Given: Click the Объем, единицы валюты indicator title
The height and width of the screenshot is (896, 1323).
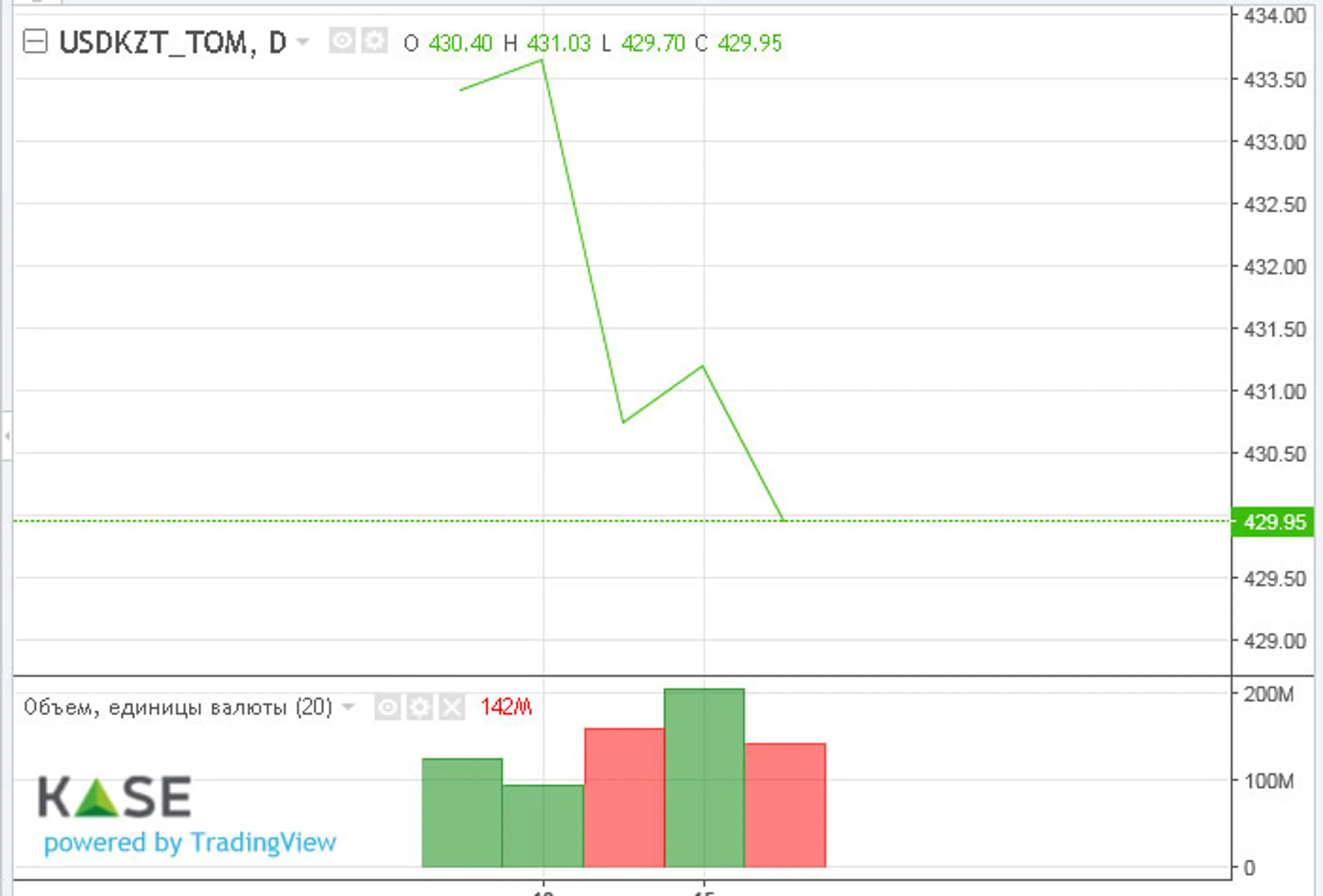Looking at the screenshot, I should [x=178, y=707].
